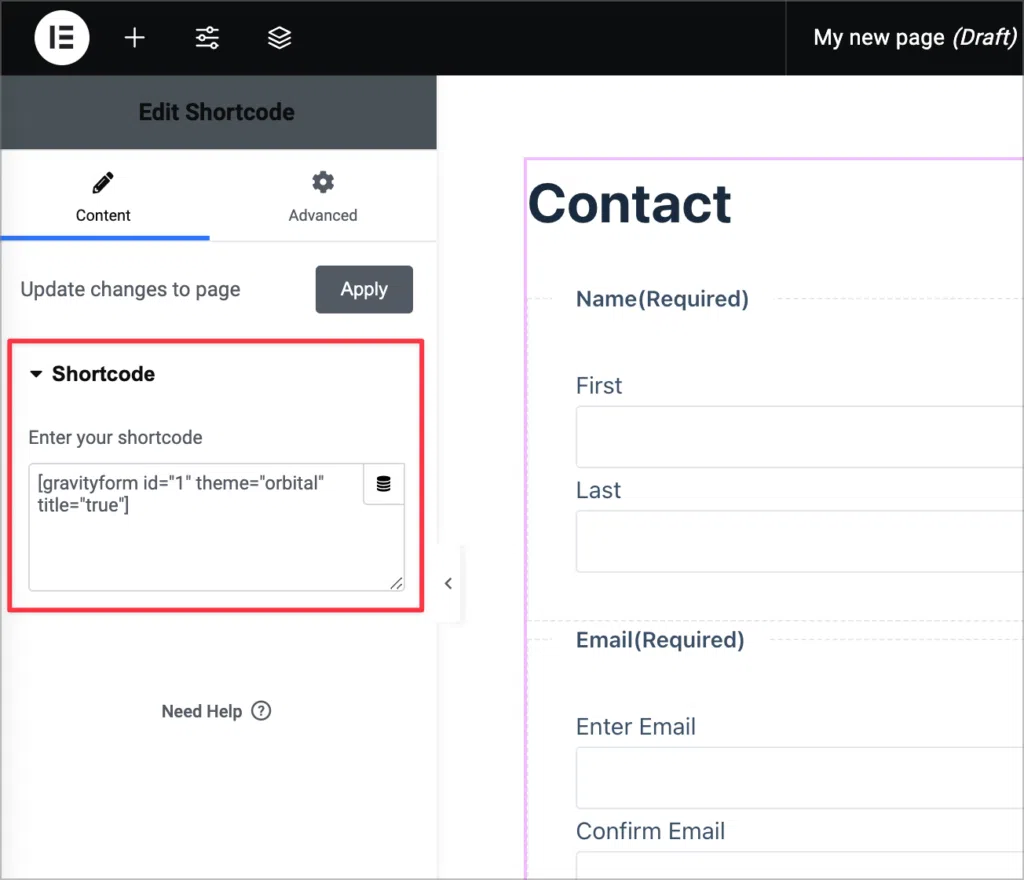Click the Name(Required) field label
The image size is (1024, 880).
(662, 299)
